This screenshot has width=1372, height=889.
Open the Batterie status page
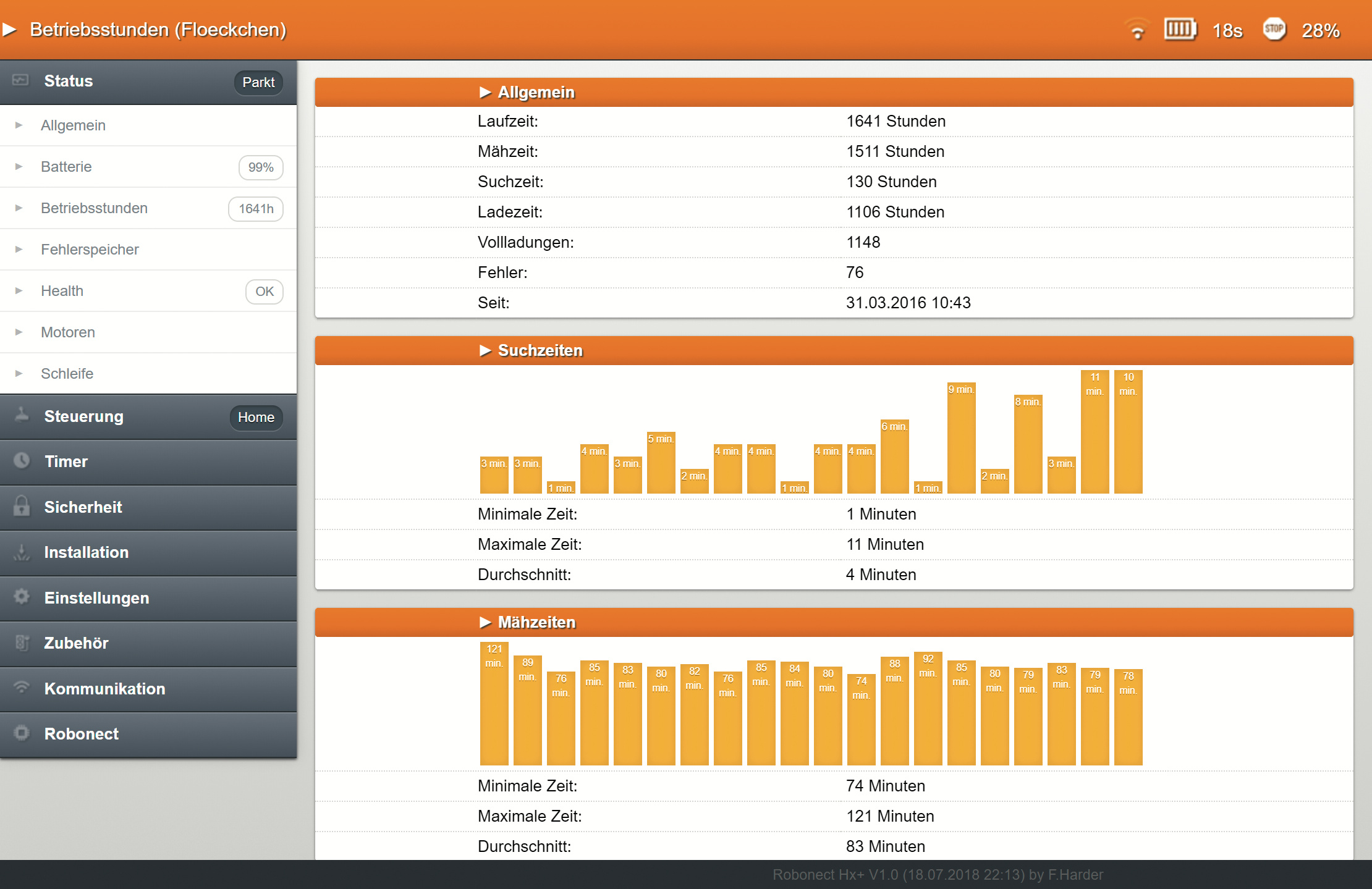click(x=66, y=167)
